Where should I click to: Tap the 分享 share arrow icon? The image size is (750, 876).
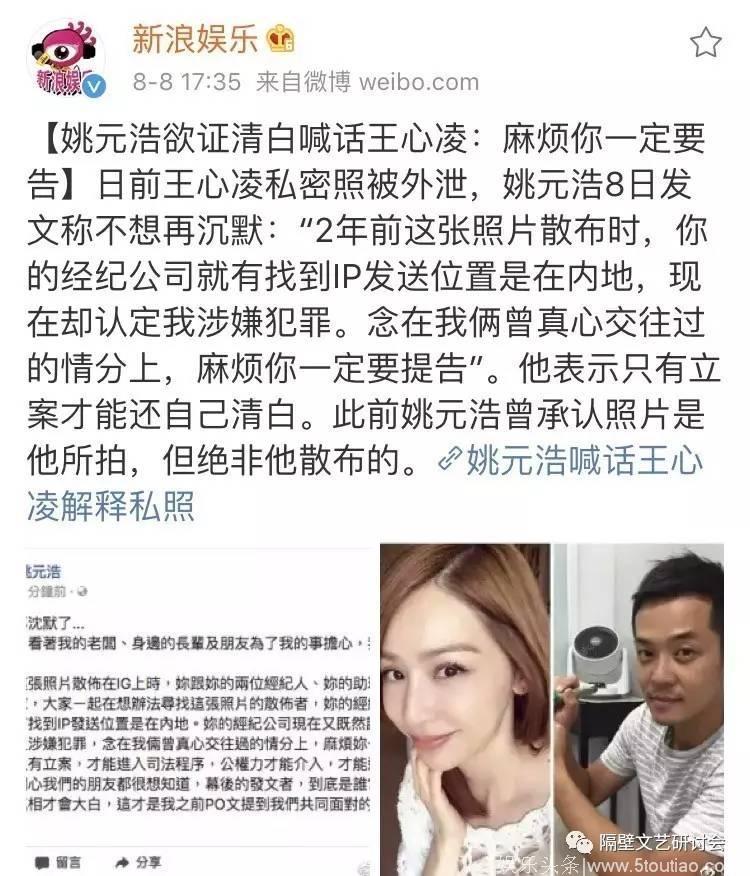[x=122, y=863]
